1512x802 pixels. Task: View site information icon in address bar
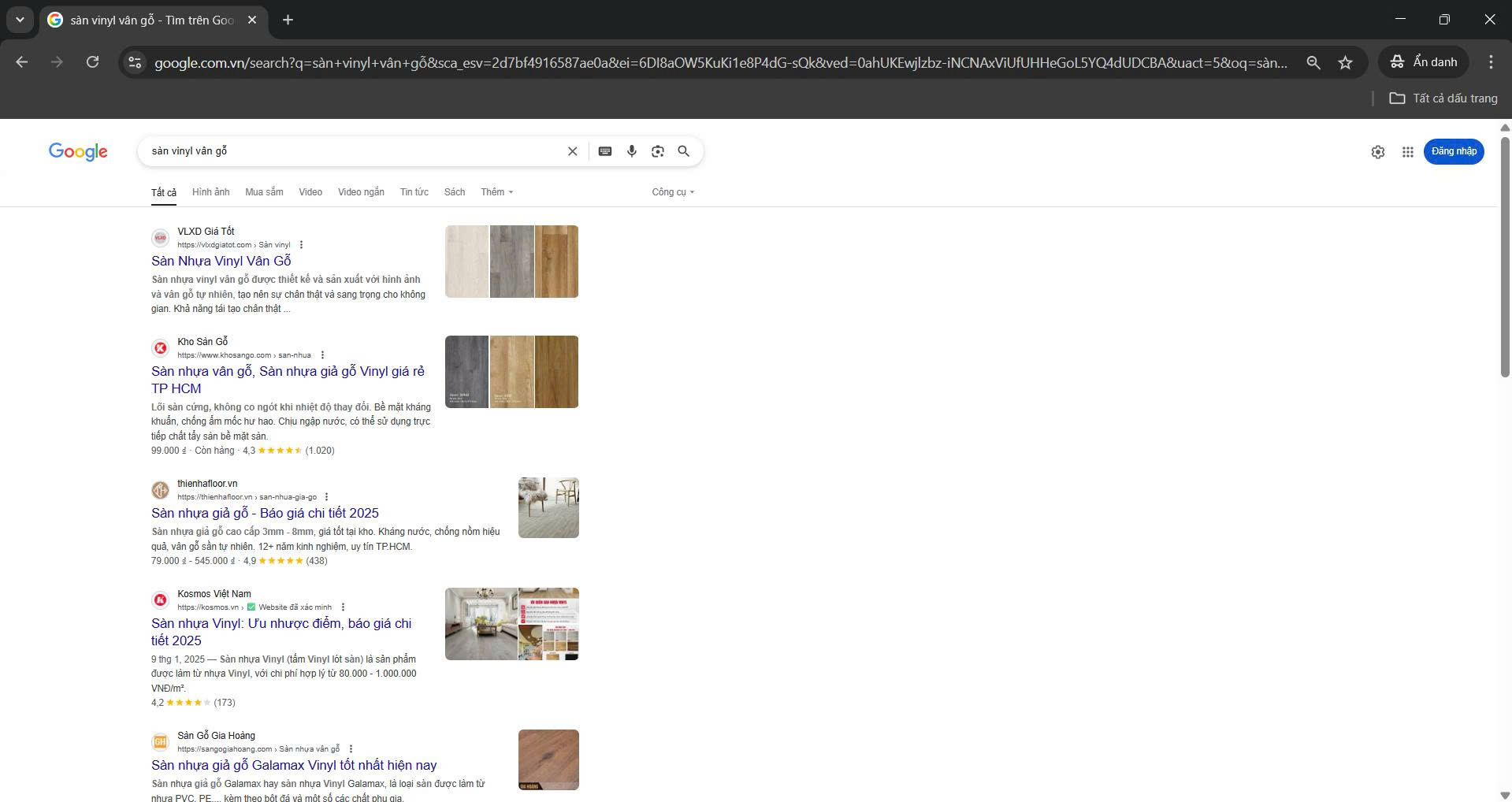(x=135, y=62)
